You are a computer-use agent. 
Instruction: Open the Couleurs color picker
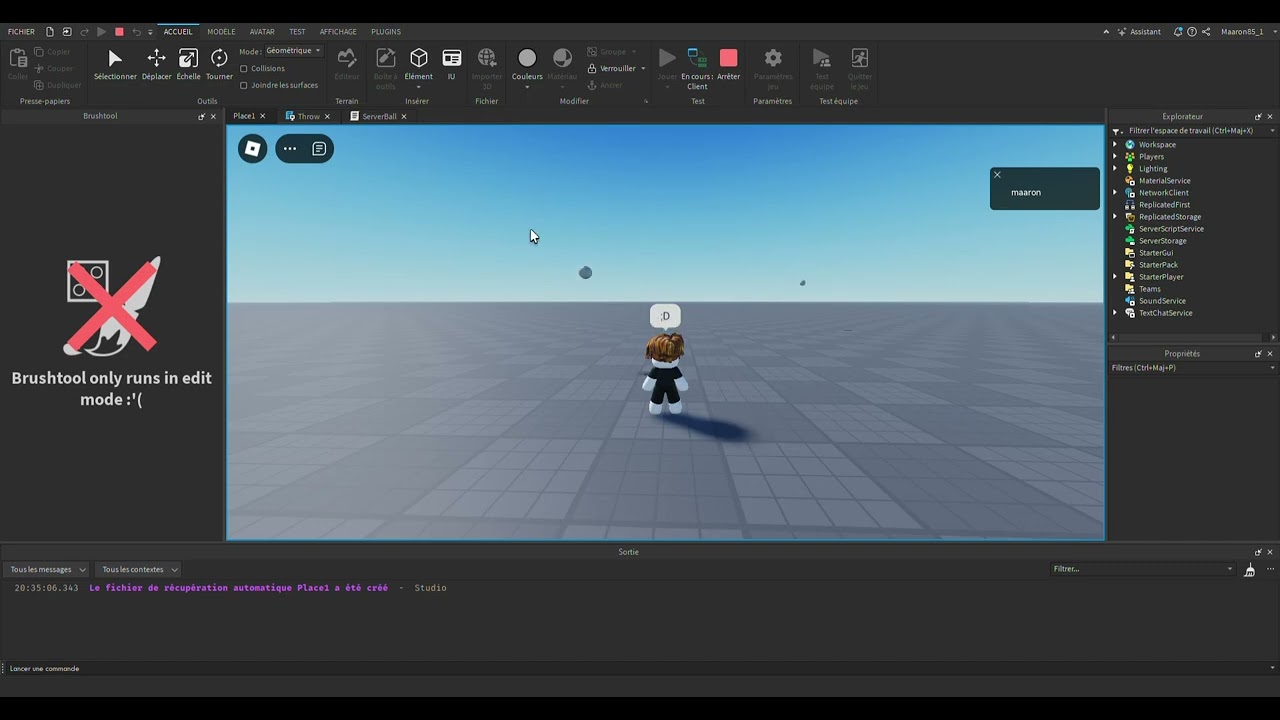click(527, 66)
